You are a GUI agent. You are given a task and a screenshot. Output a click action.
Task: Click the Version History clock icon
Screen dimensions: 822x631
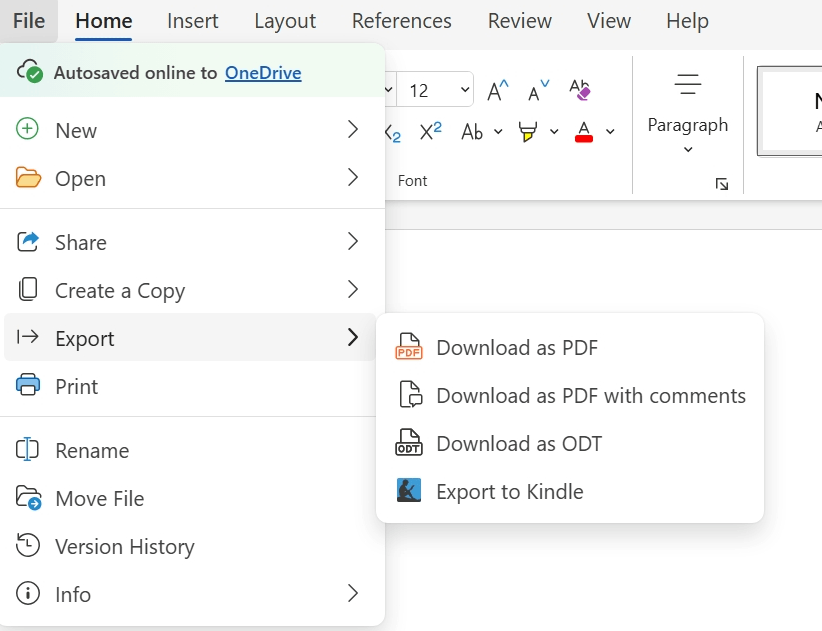click(28, 546)
